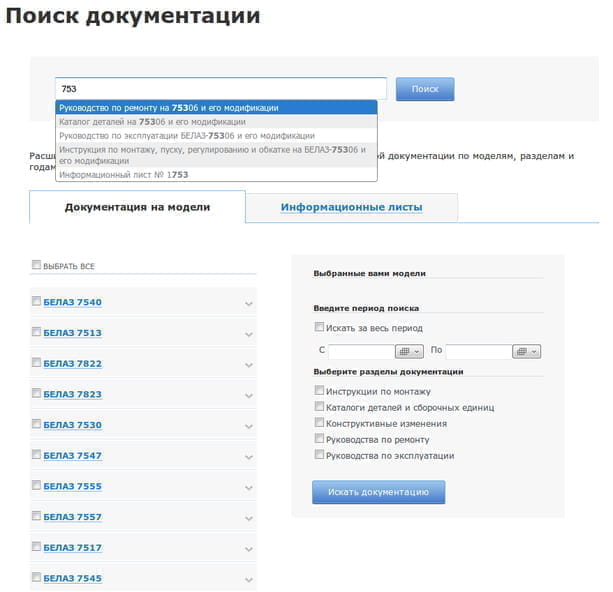The image size is (613, 592).
Task: Expand the БЕЛАЗ 7513 row chevron
Action: coord(249,334)
